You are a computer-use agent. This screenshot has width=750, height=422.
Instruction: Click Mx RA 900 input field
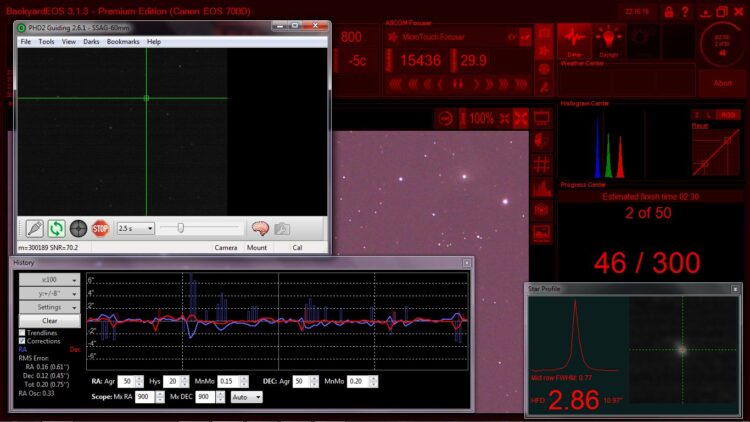145,397
